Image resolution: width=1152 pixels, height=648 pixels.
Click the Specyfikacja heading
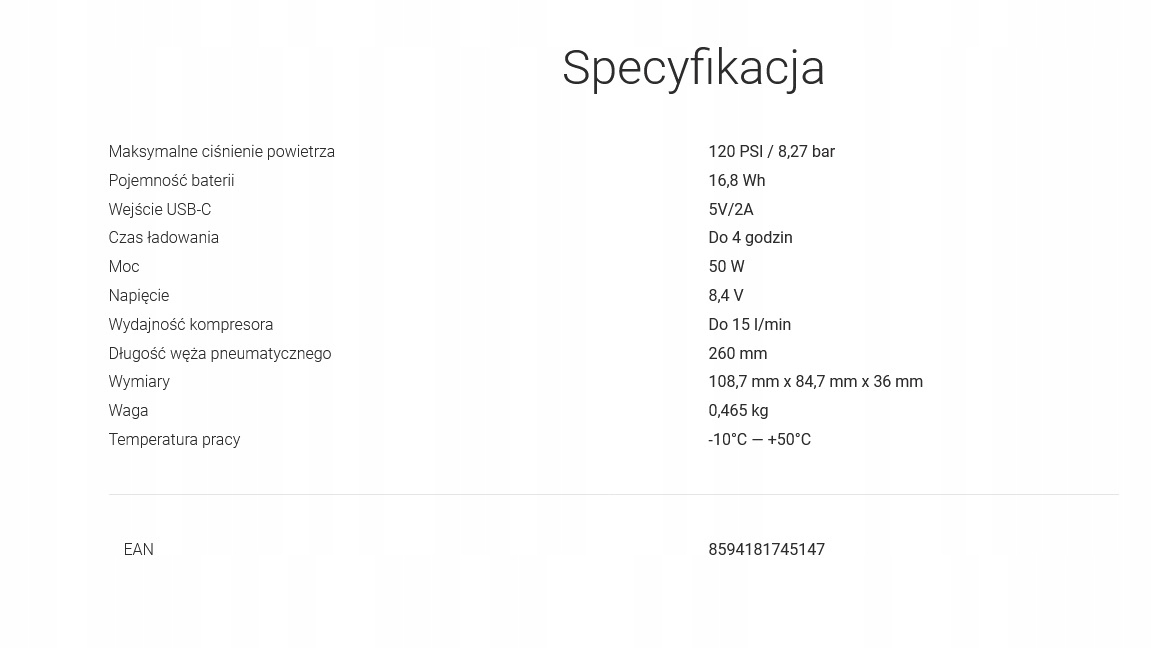coord(693,68)
